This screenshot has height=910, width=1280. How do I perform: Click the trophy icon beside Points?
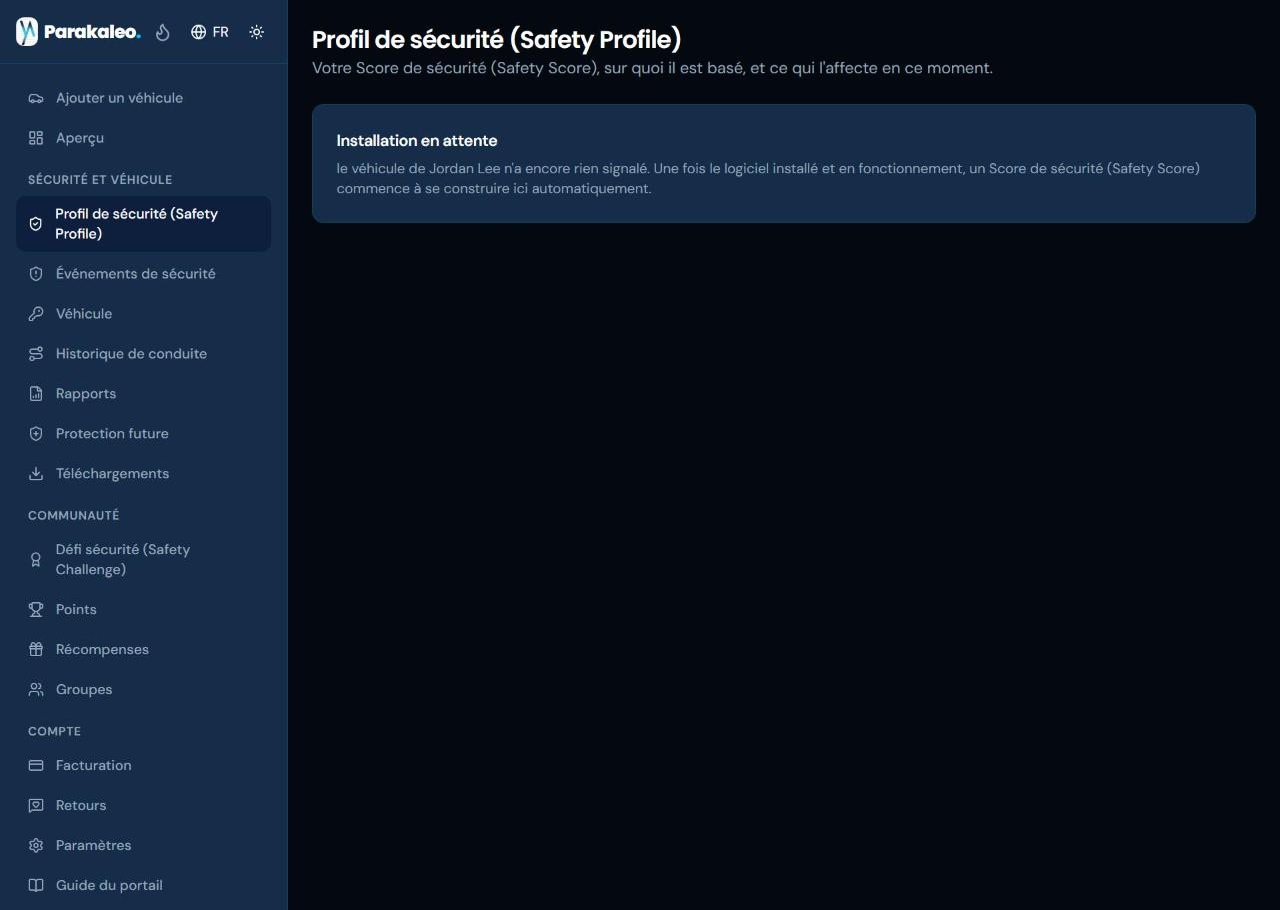pyautogui.click(x=36, y=610)
